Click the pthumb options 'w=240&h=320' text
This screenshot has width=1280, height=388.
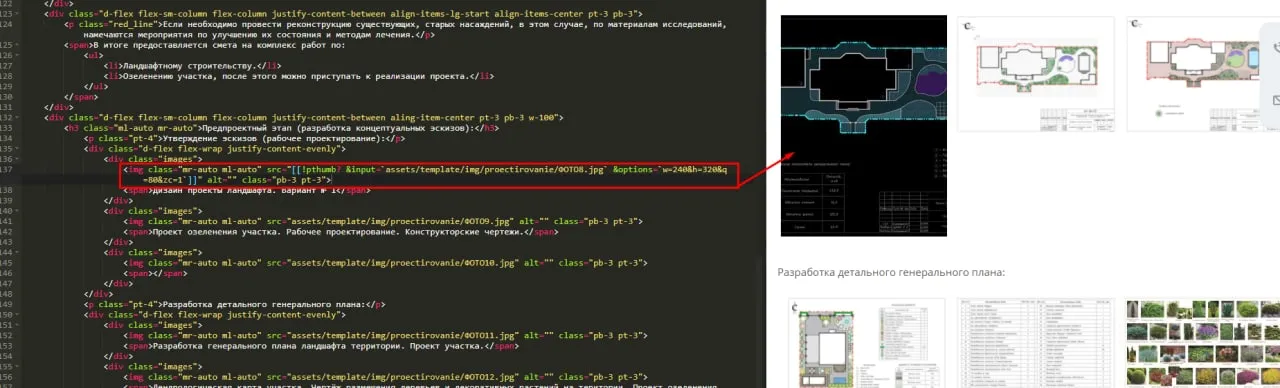point(686,170)
